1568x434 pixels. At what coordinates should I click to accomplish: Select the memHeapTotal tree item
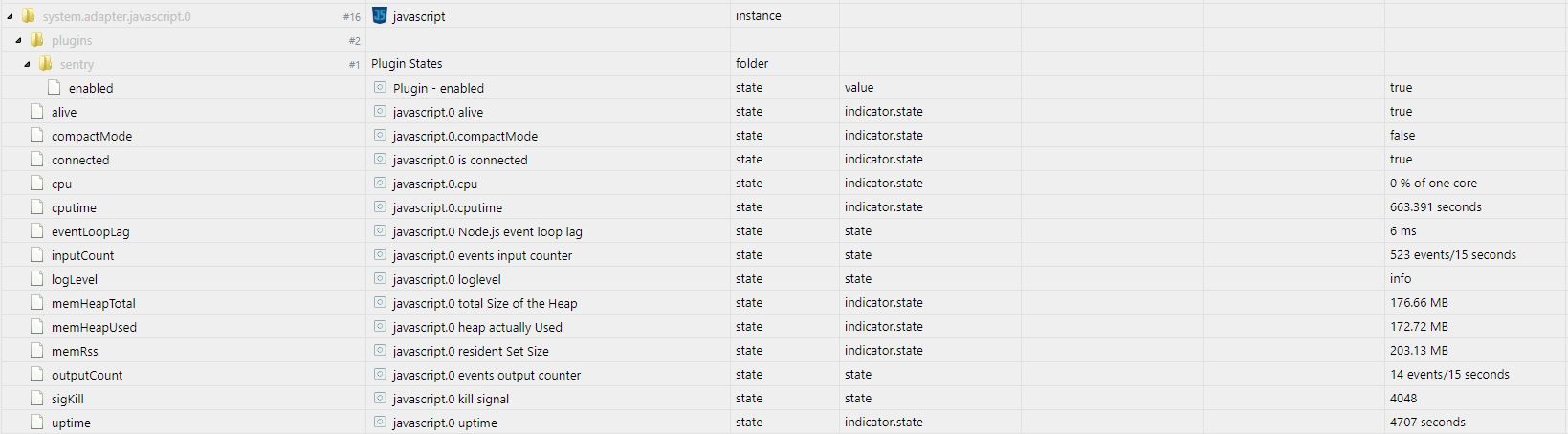click(94, 303)
